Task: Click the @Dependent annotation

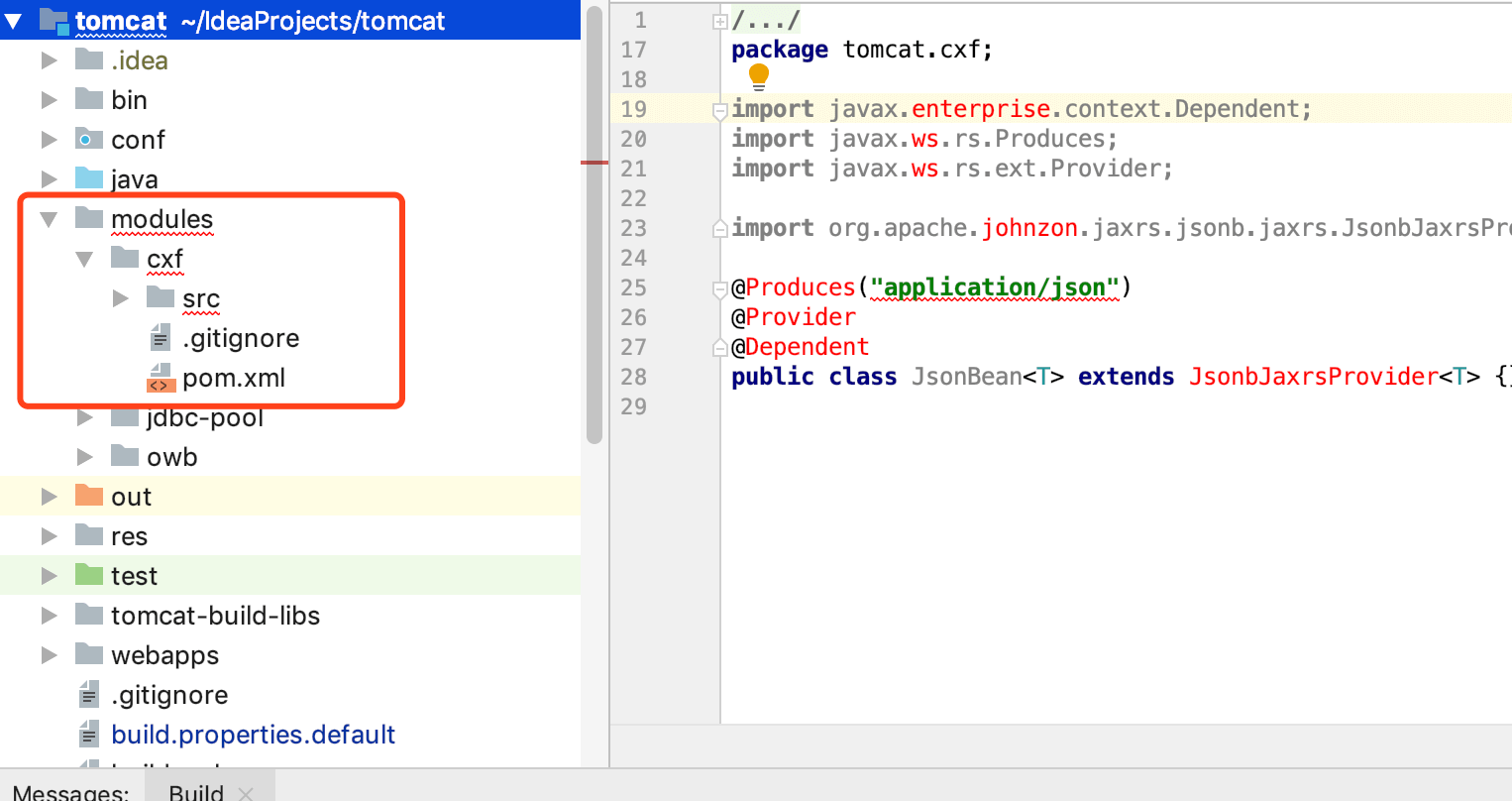Action: pyautogui.click(x=801, y=347)
